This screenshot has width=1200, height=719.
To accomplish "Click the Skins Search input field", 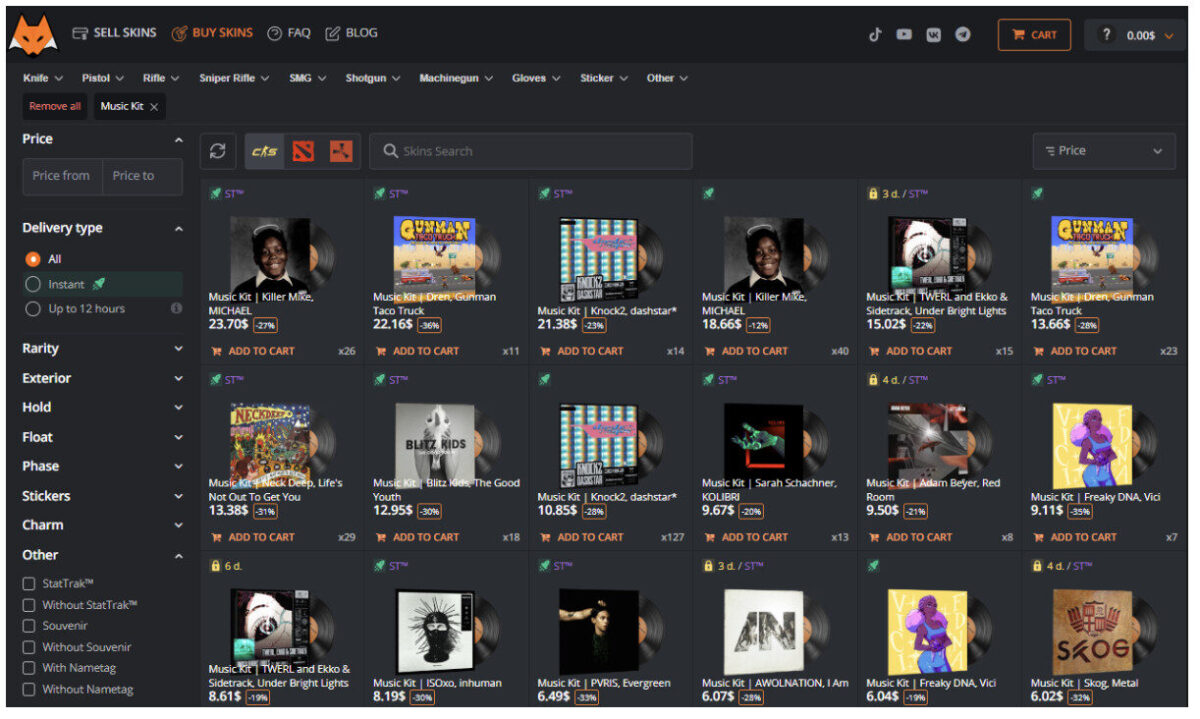I will 530,151.
